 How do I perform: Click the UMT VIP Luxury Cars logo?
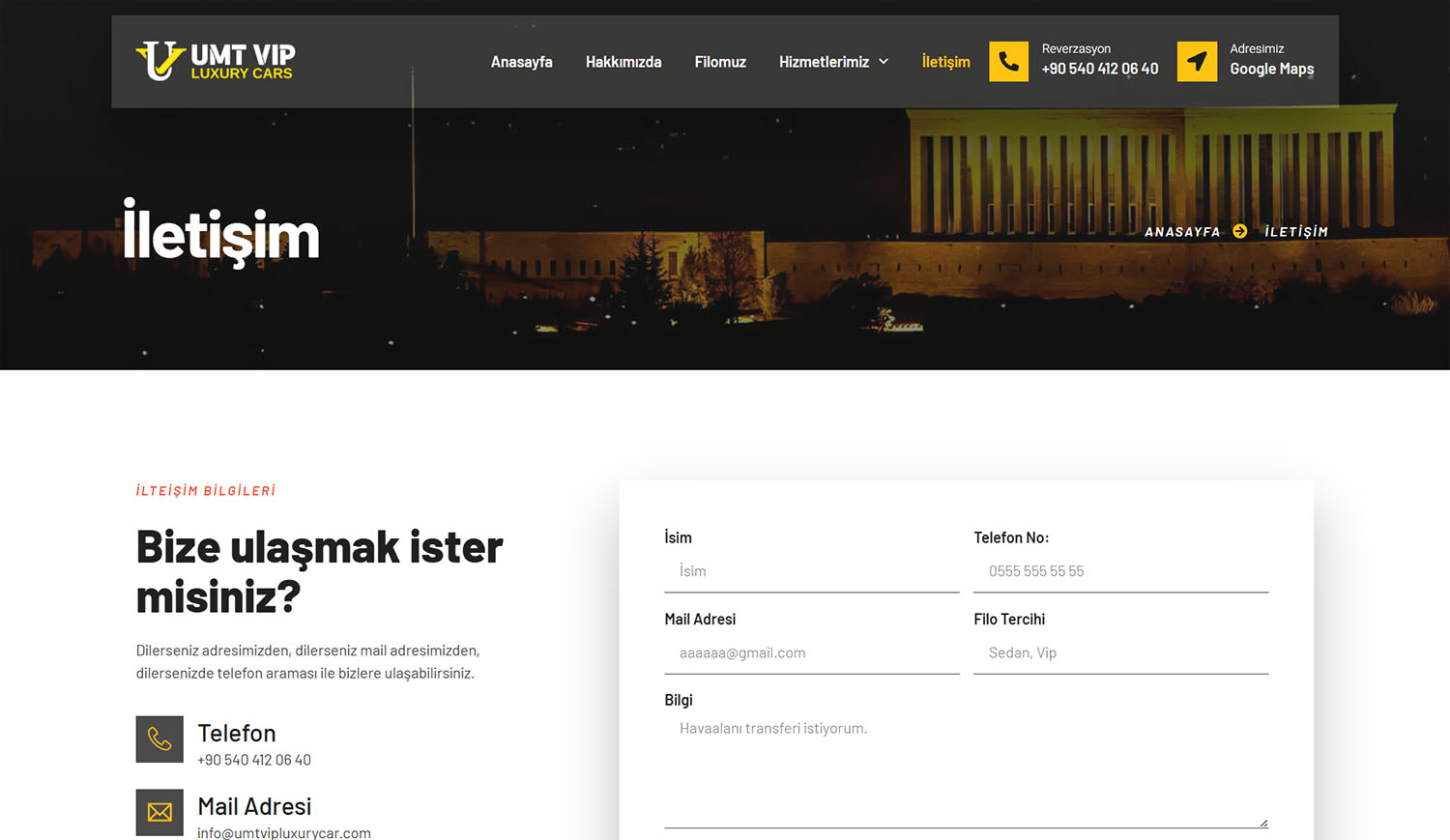point(216,61)
